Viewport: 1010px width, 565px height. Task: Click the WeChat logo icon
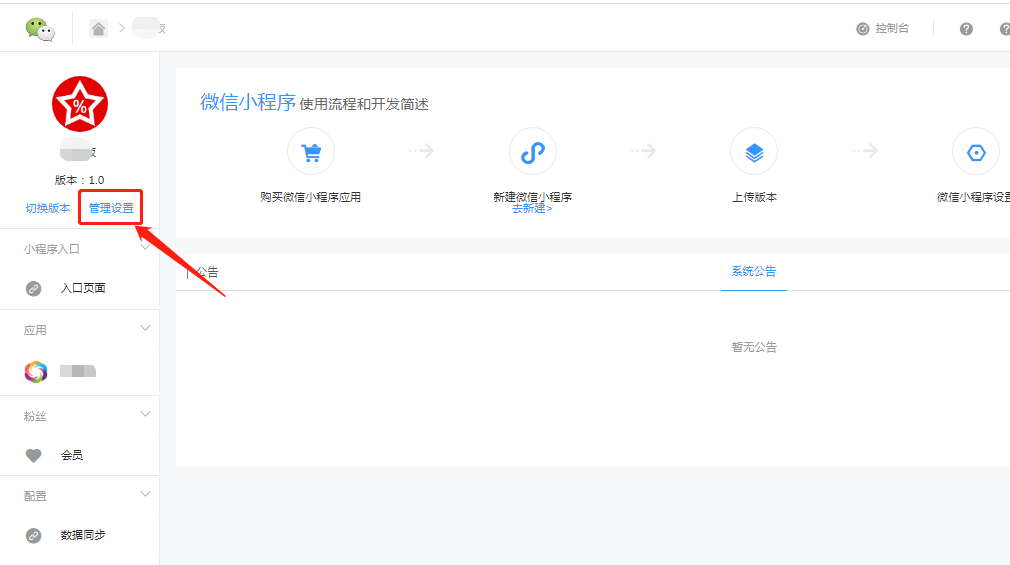point(40,29)
